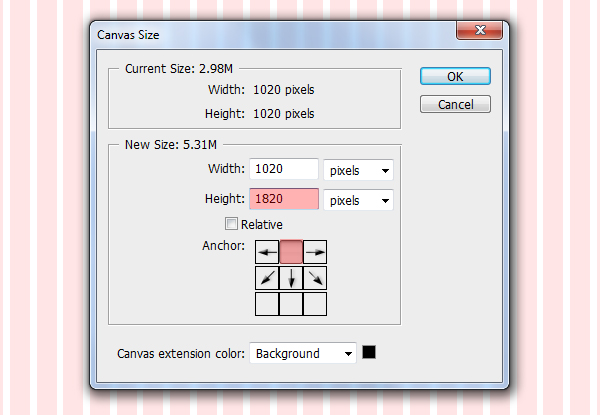600x415 pixels.
Task: Select the down-left arrow anchor cell
Action: (x=267, y=278)
